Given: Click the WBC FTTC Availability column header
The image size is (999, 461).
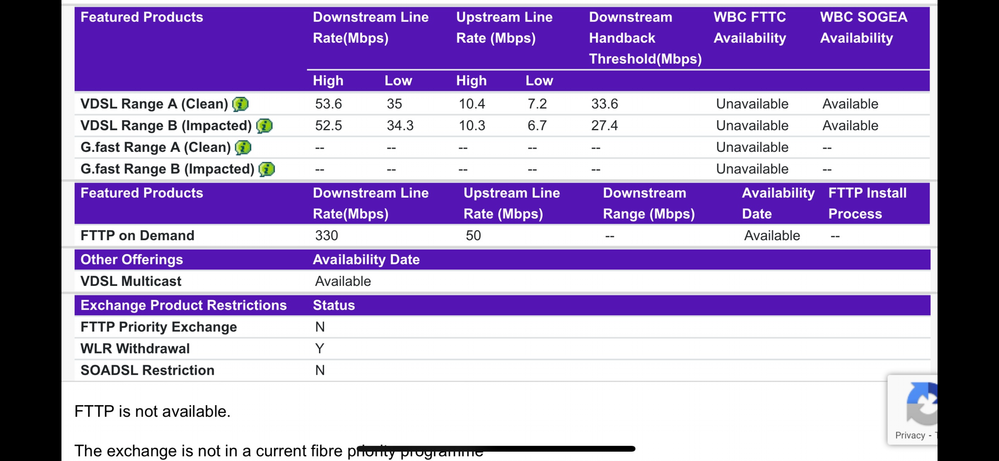Looking at the screenshot, I should point(750,28).
